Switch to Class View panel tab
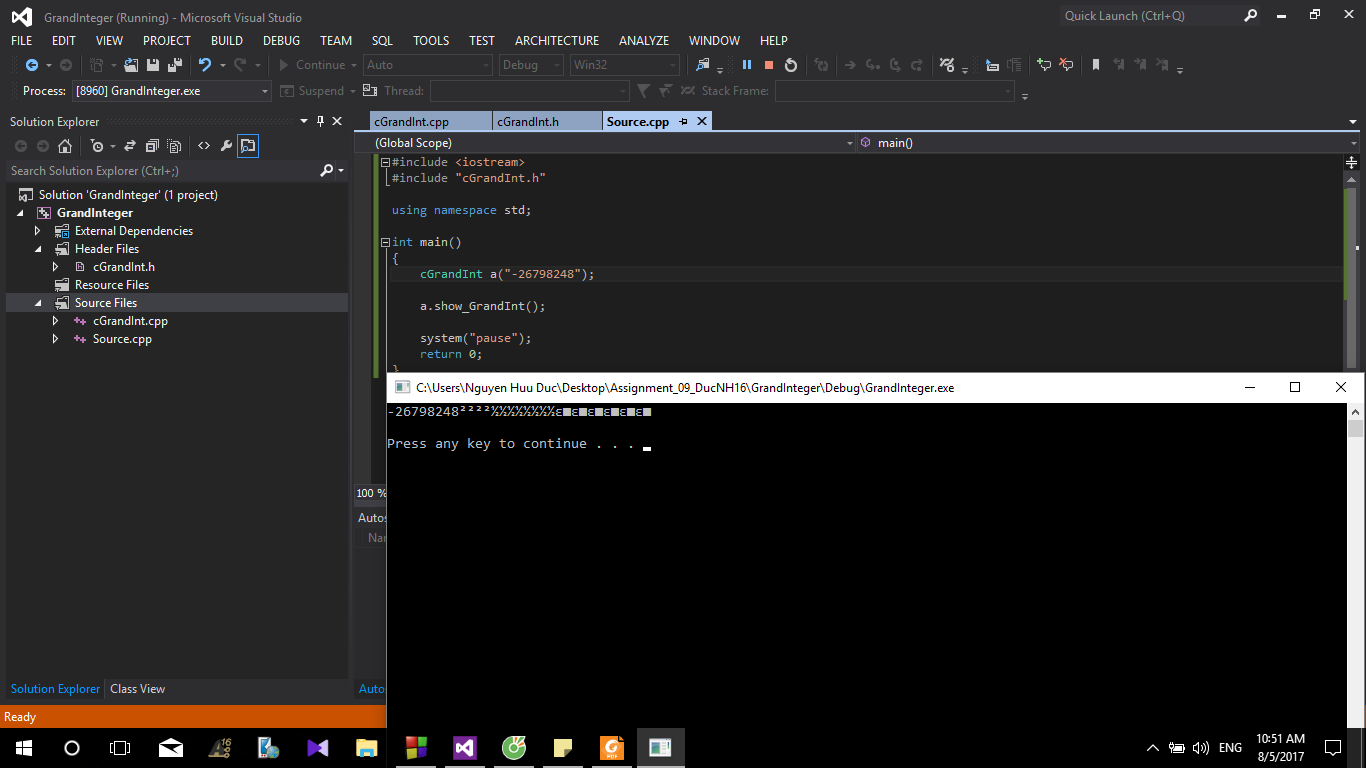The width and height of the screenshot is (1366, 768). (x=137, y=689)
